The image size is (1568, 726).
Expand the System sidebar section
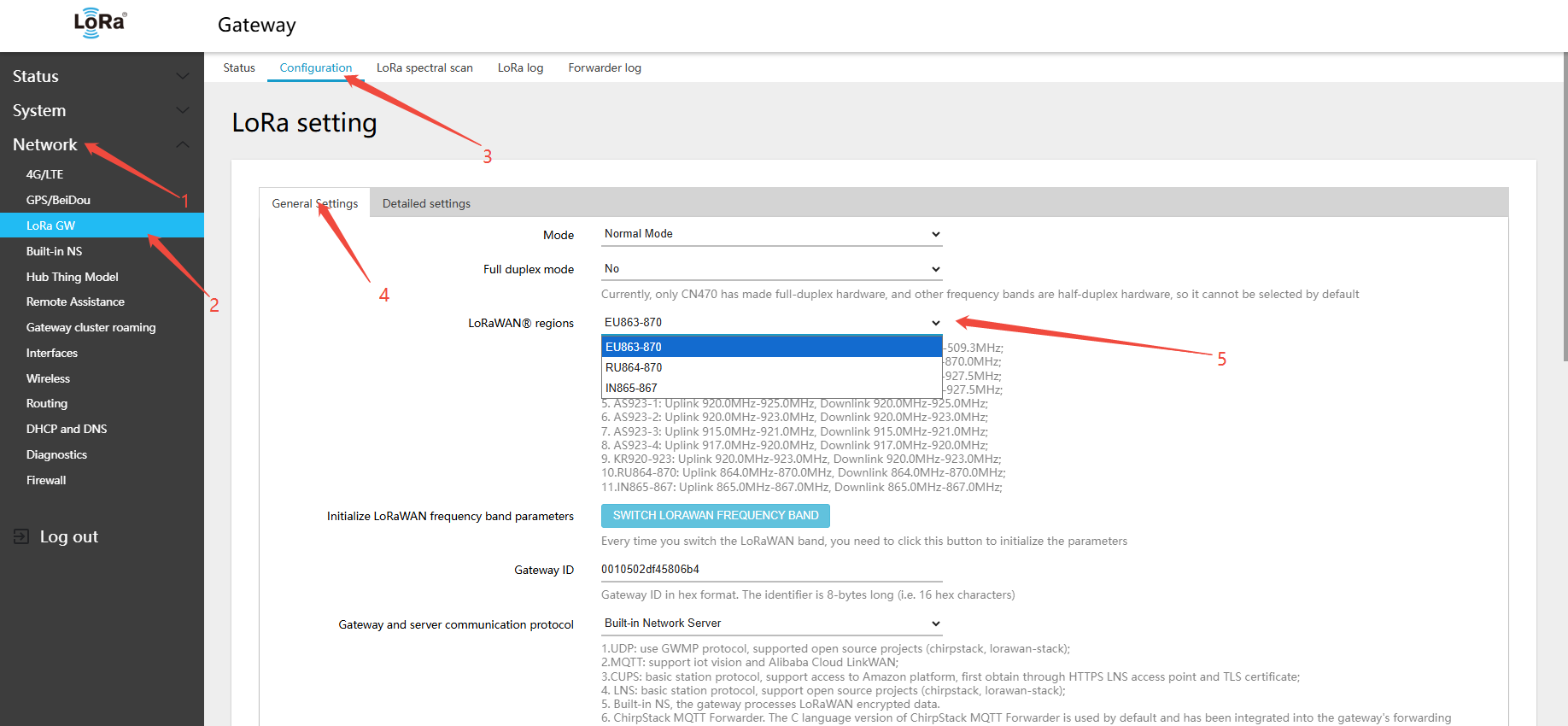coord(182,110)
